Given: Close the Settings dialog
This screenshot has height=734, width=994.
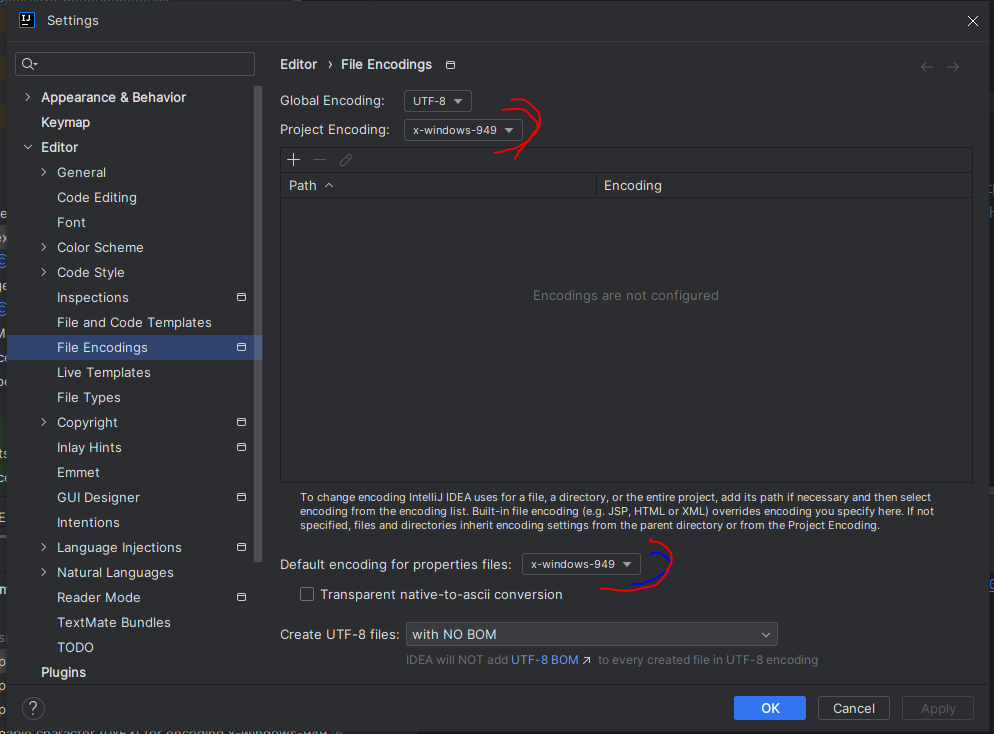Looking at the screenshot, I should [972, 21].
